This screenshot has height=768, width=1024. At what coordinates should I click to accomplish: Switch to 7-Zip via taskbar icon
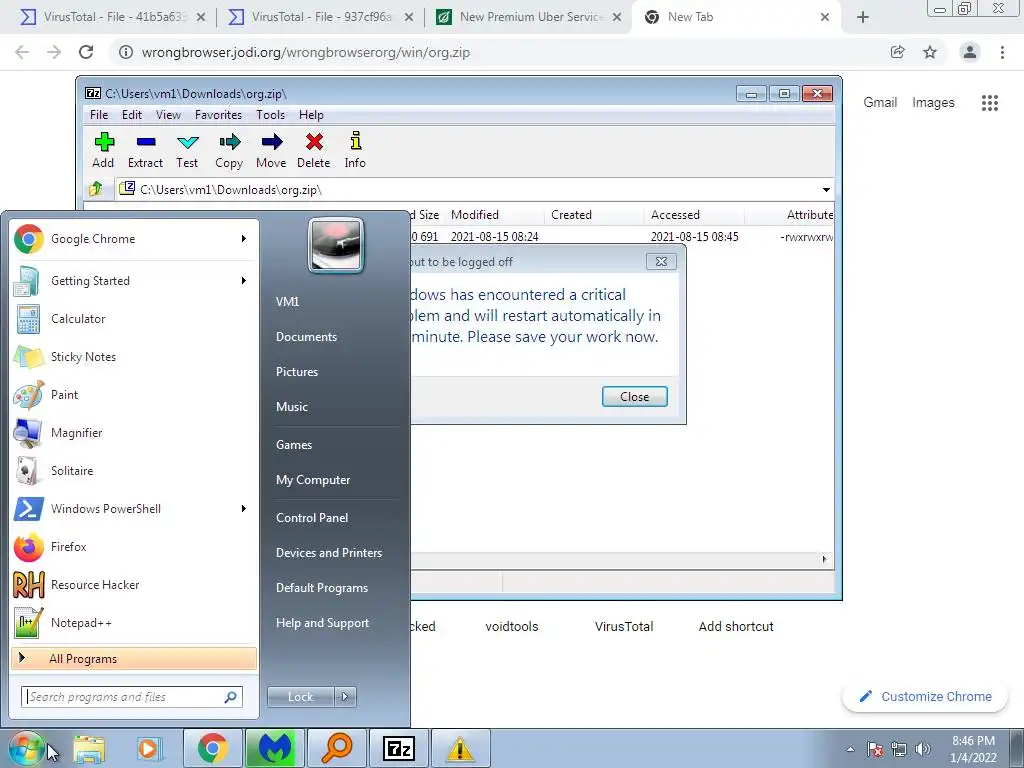tap(398, 748)
